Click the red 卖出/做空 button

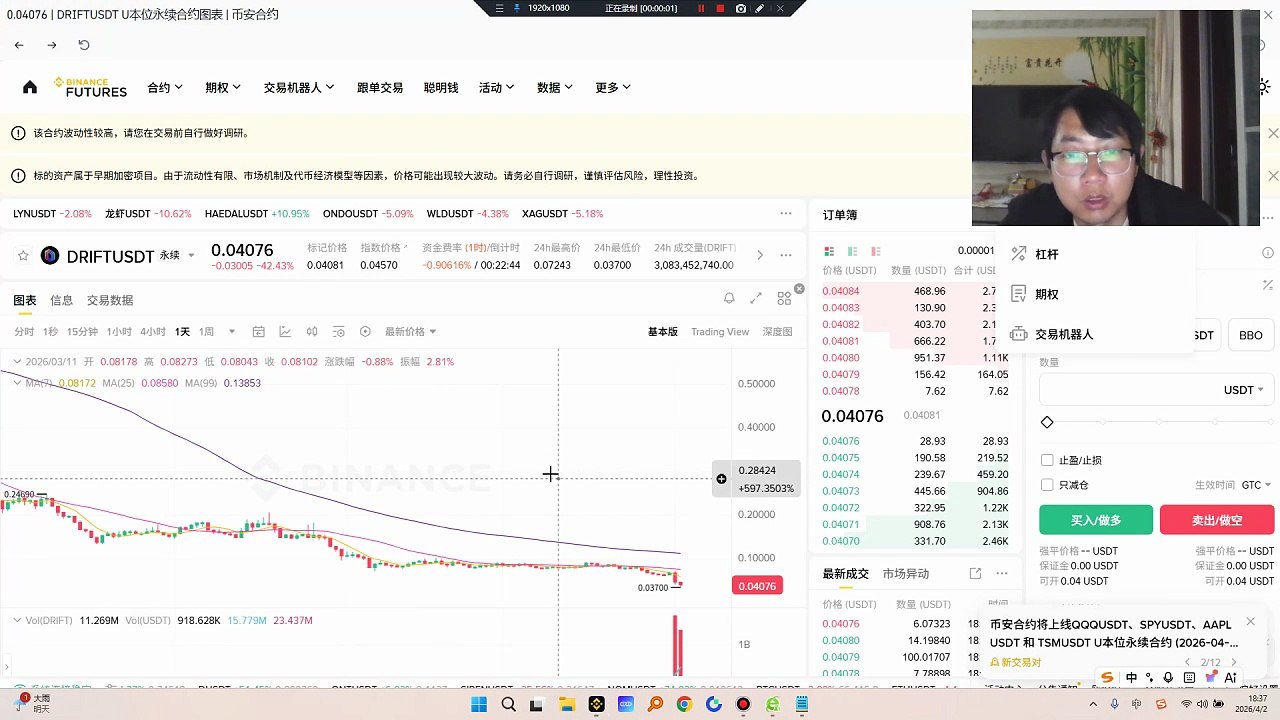coord(1217,520)
